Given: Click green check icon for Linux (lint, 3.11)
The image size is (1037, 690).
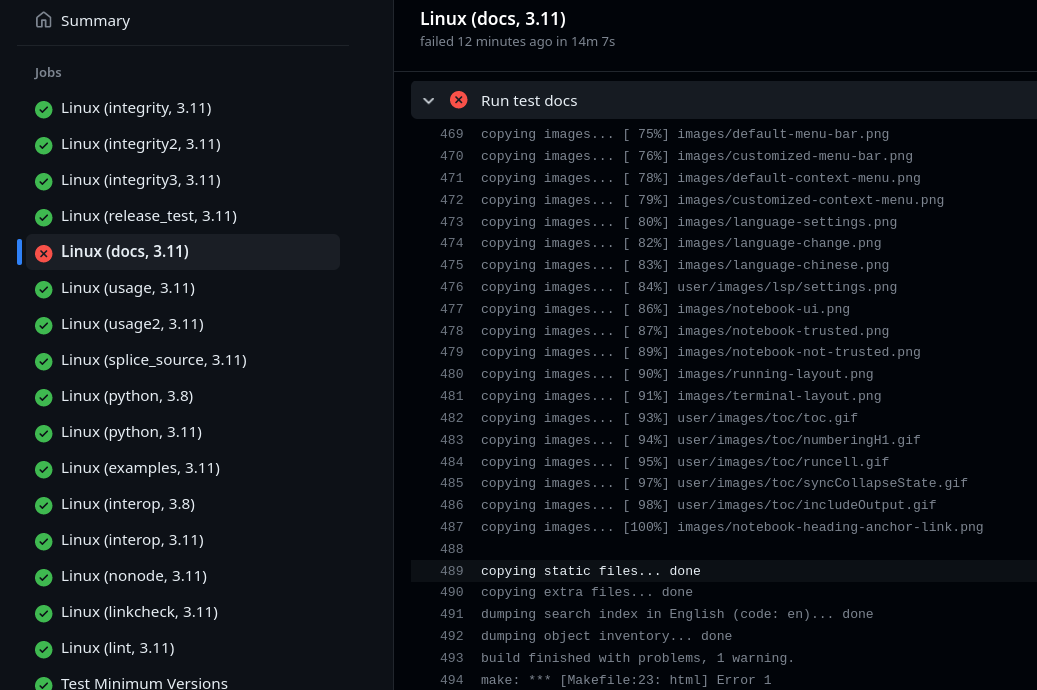Looking at the screenshot, I should [44, 649].
